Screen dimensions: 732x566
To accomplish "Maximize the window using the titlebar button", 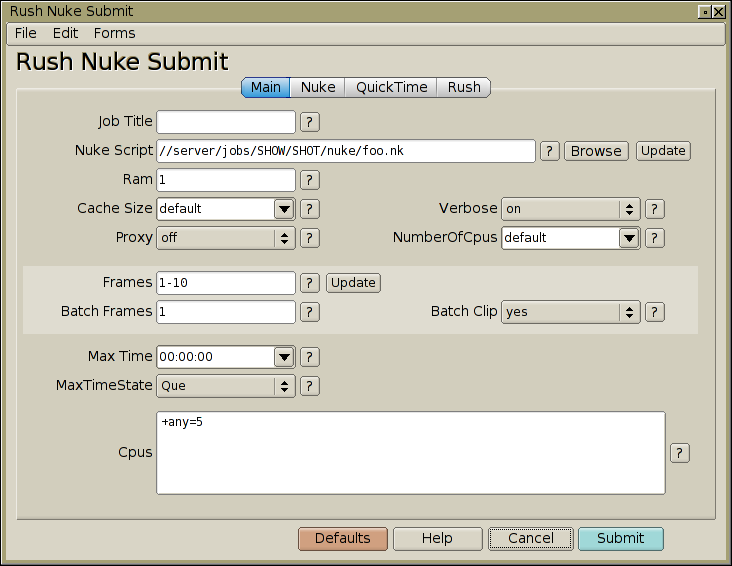I will (705, 12).
